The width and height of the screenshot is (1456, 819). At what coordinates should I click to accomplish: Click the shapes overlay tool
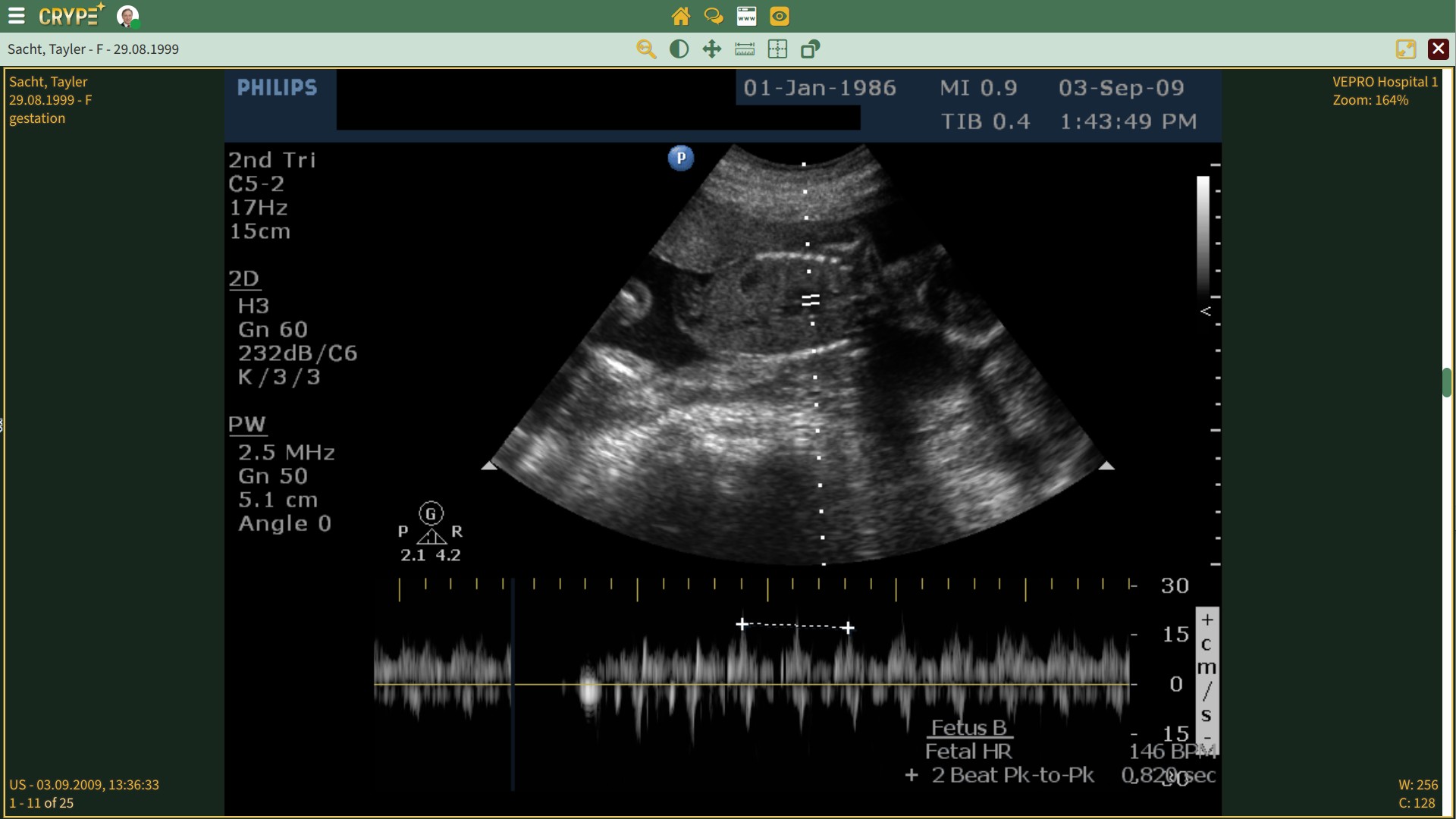coord(811,49)
